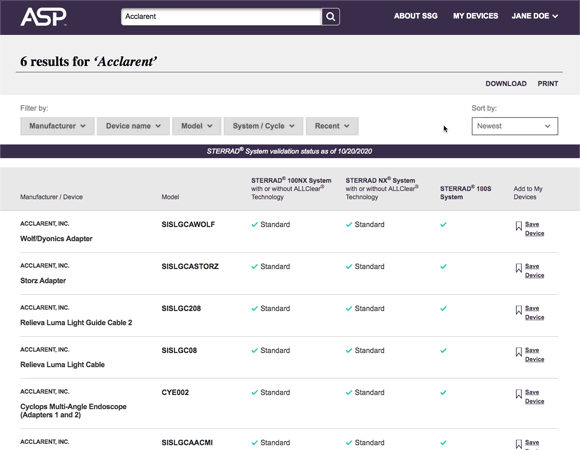Open the Model filter dropdown
Viewport: 580px width, 450px height.
(x=196, y=126)
